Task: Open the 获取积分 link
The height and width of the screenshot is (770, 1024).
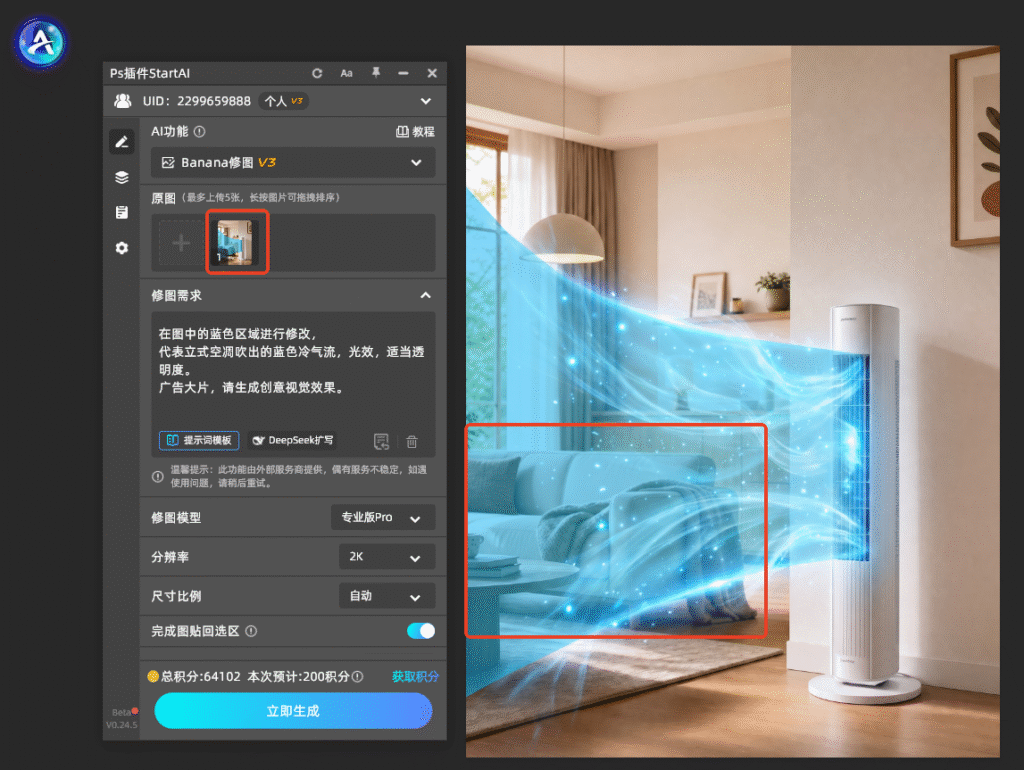Action: coord(415,677)
